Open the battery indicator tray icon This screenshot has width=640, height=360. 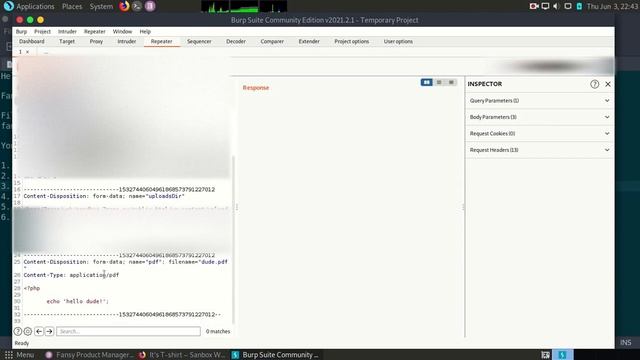(579, 6)
